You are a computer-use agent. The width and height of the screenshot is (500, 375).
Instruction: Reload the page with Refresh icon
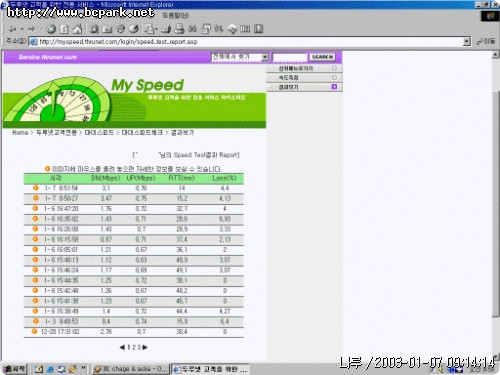[64, 29]
